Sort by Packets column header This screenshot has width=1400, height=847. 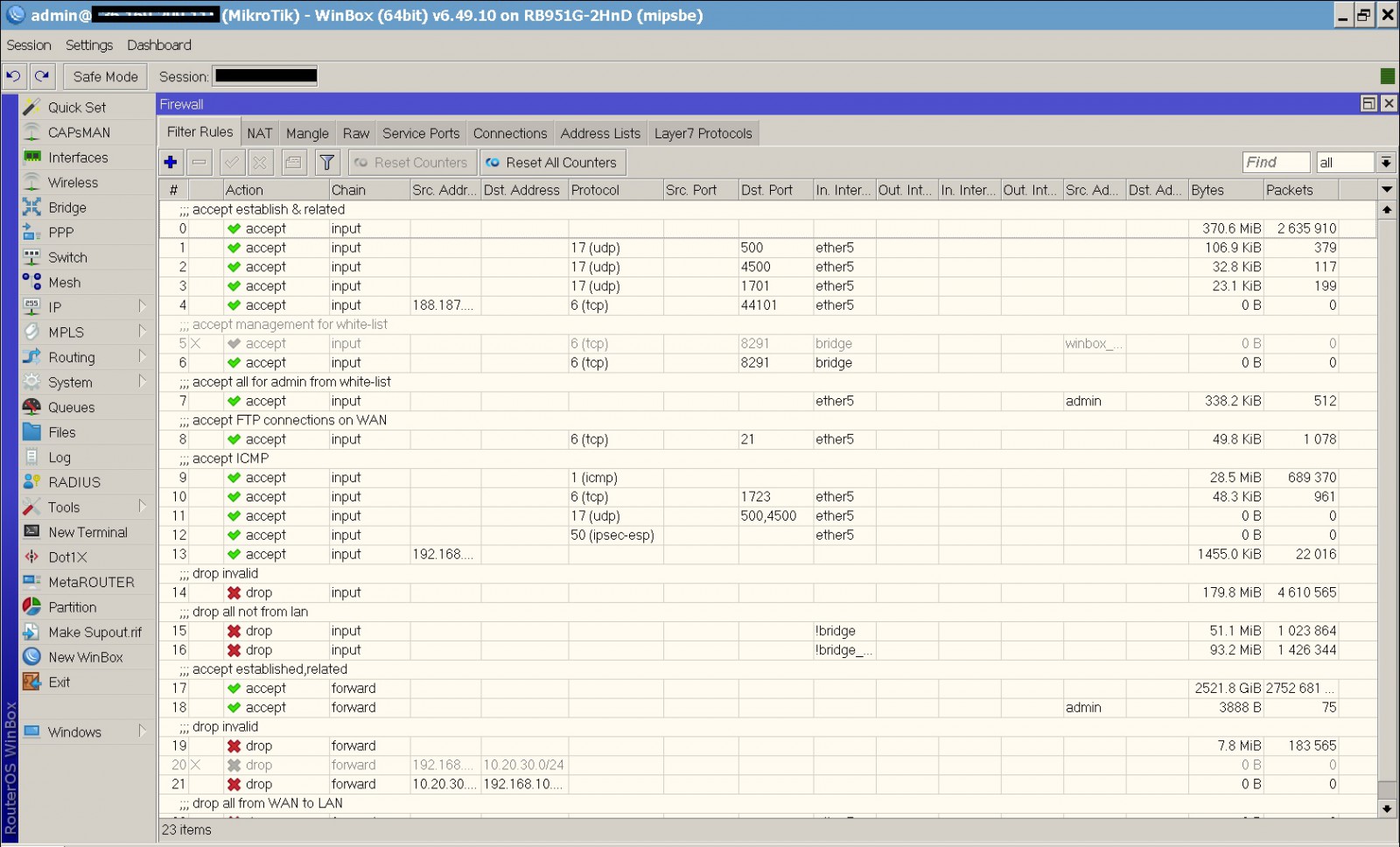click(x=1301, y=190)
